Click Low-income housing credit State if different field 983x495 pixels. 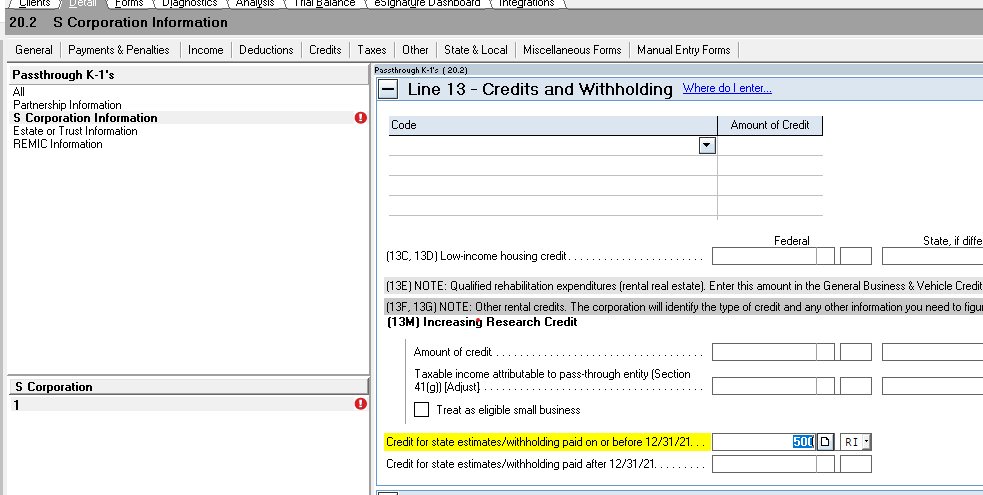tap(932, 256)
